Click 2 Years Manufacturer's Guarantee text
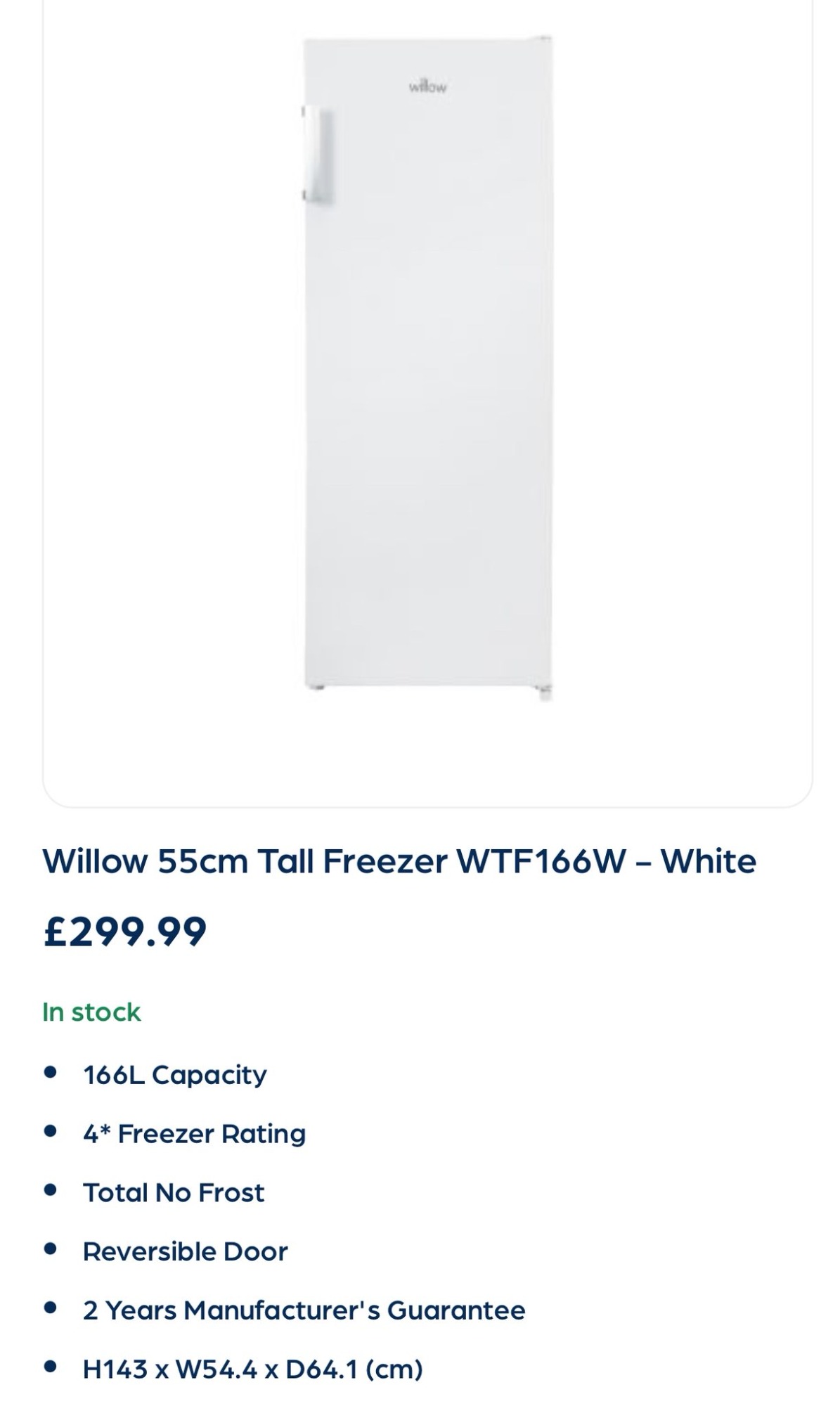The width and height of the screenshot is (840, 1406). [x=304, y=1311]
